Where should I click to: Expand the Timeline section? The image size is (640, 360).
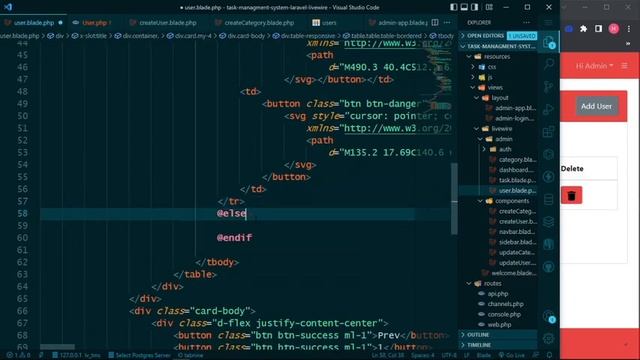tap(498, 345)
